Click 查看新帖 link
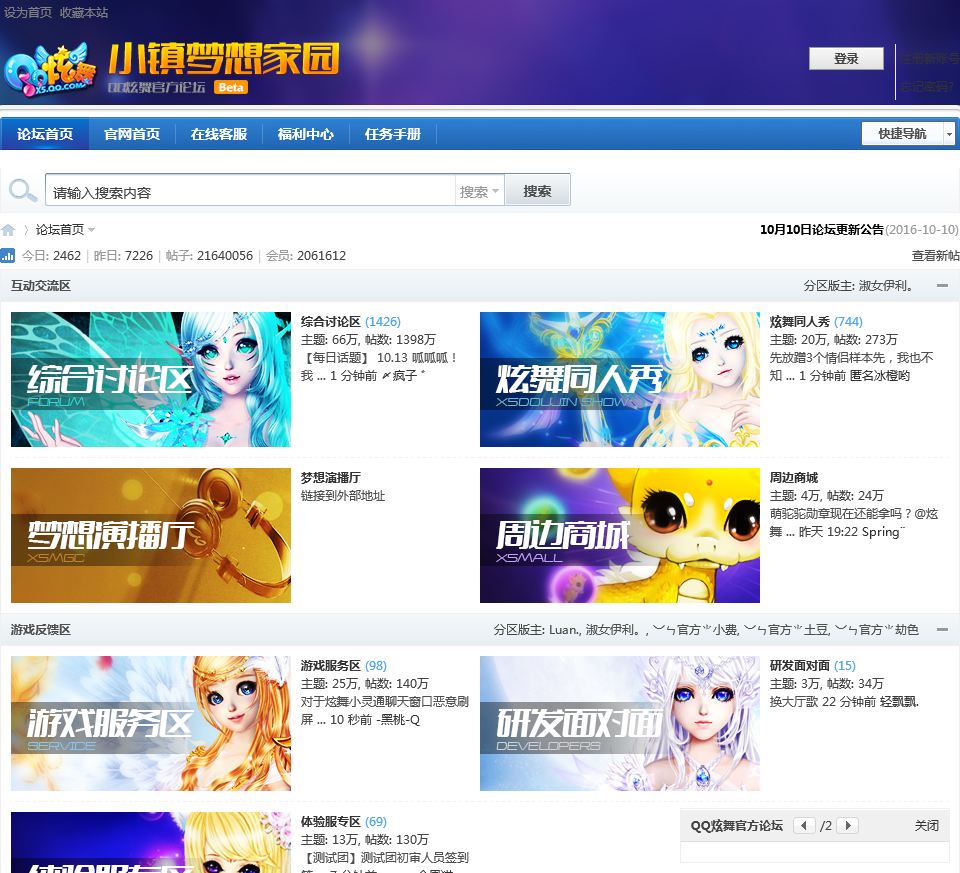The width and height of the screenshot is (960, 873). (x=935, y=256)
